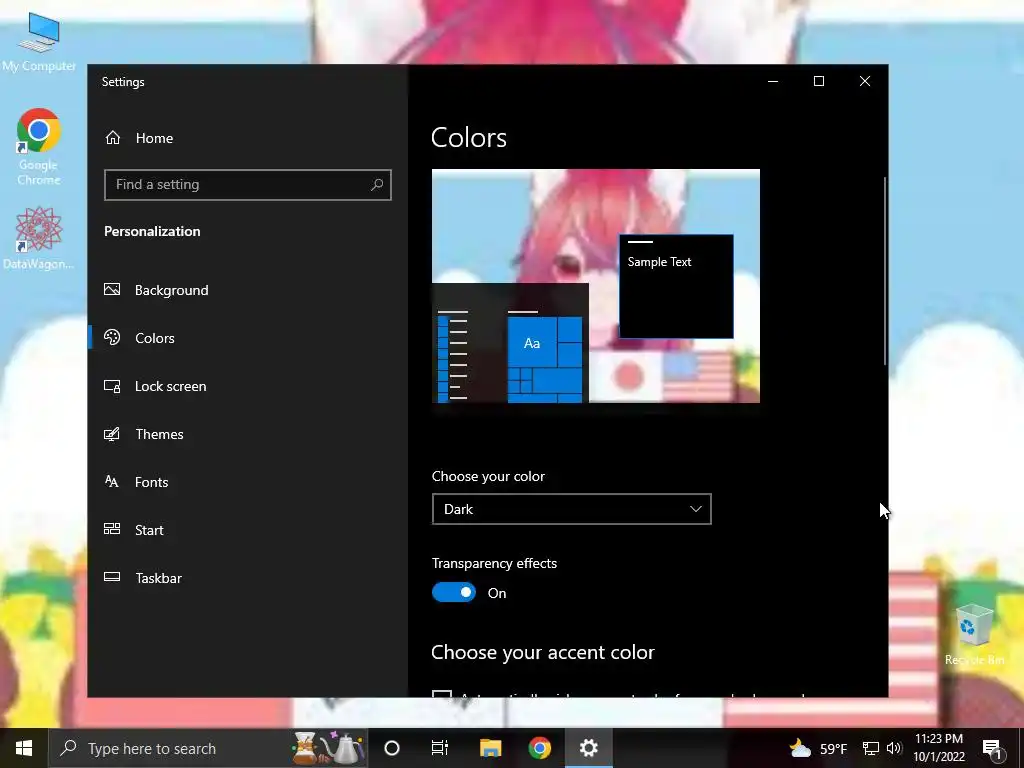Click the color preview thumbnail image
Viewport: 1024px width, 768px height.
[596, 286]
